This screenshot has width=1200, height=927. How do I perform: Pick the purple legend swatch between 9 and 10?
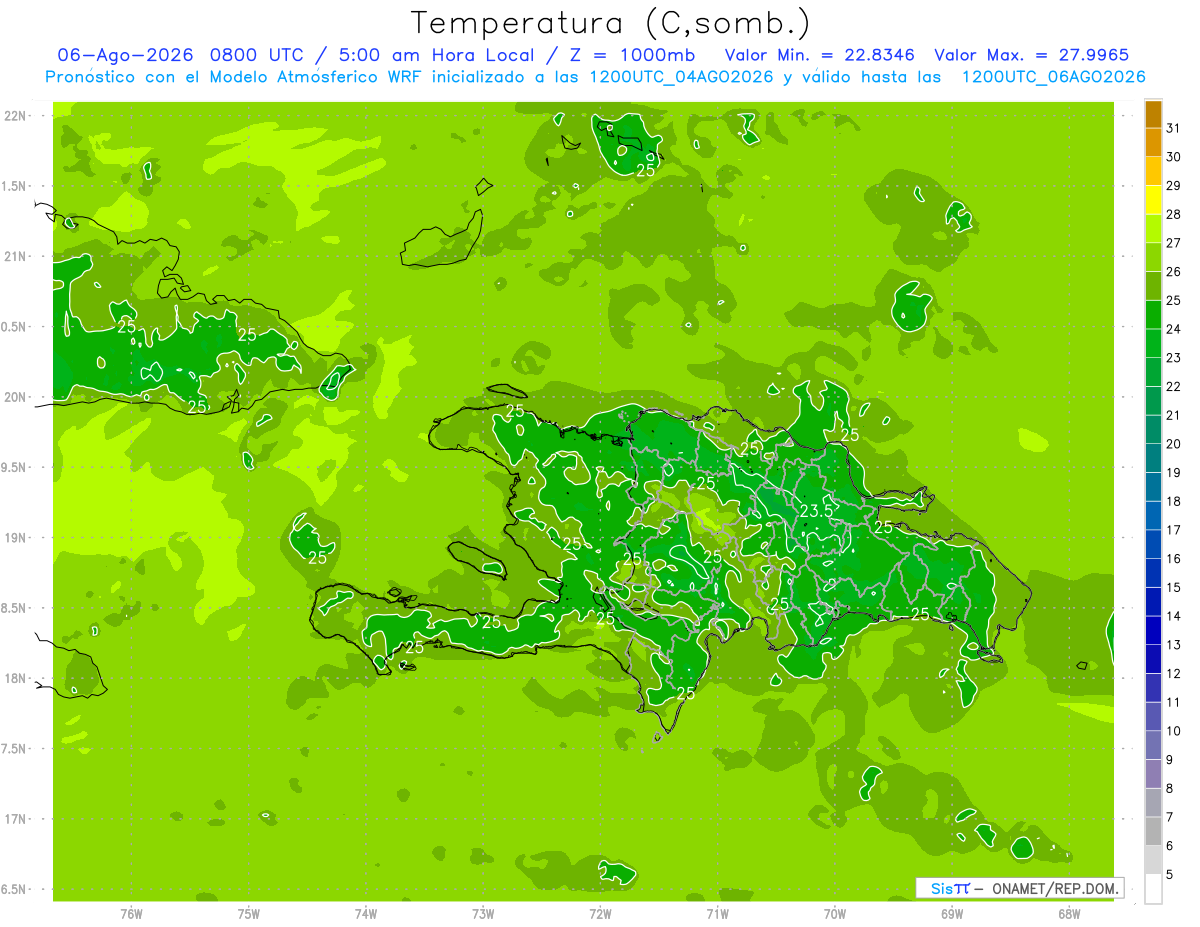pyautogui.click(x=1154, y=745)
